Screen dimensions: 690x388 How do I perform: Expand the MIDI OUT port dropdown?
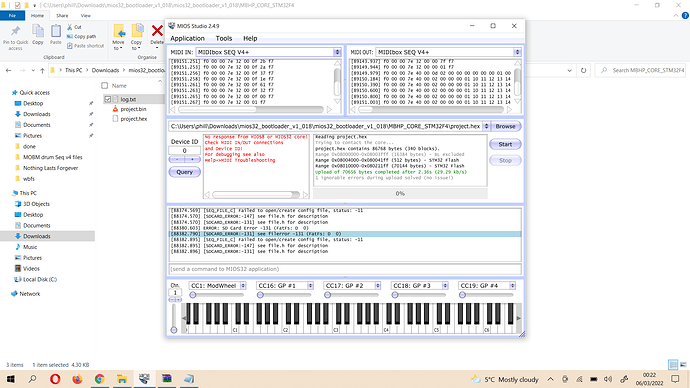point(517,52)
